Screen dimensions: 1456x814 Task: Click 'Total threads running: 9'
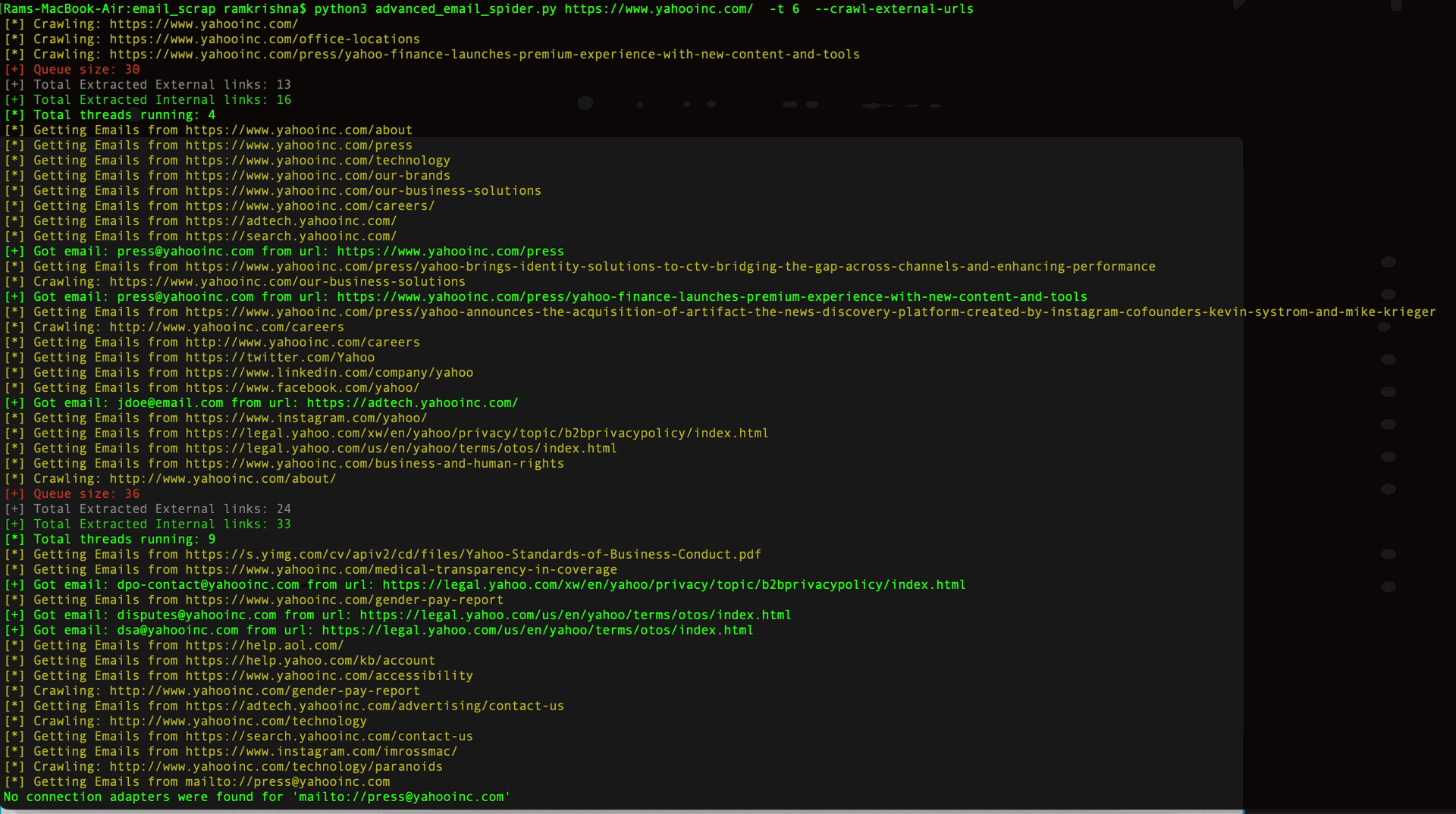(110, 540)
